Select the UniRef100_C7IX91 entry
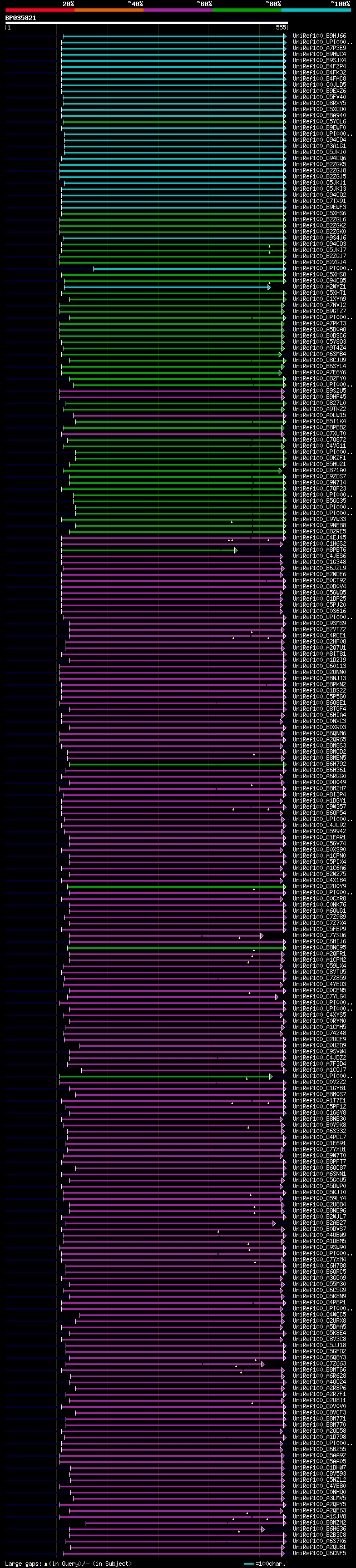Image resolution: width=356 pixels, height=1568 pixels. tap(319, 201)
